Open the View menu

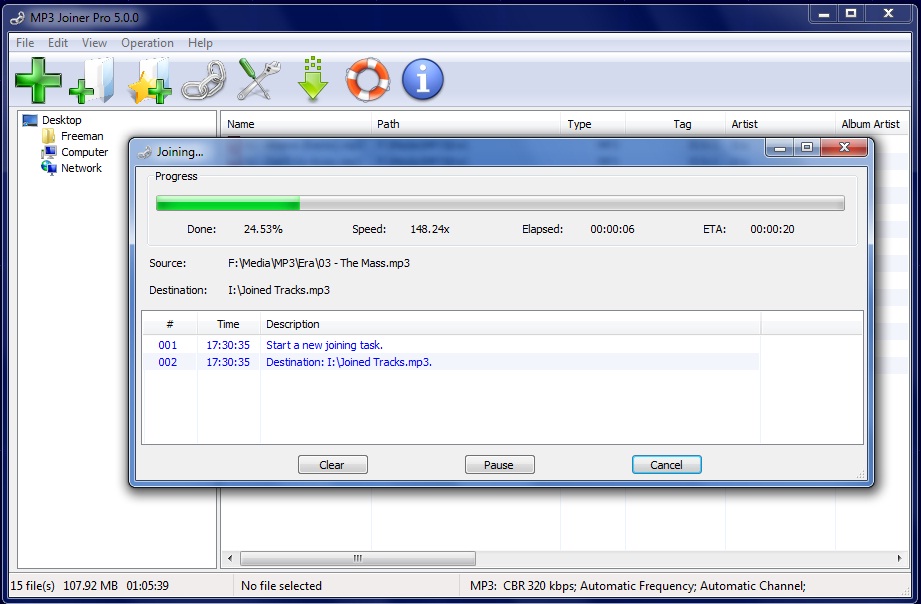(x=94, y=43)
